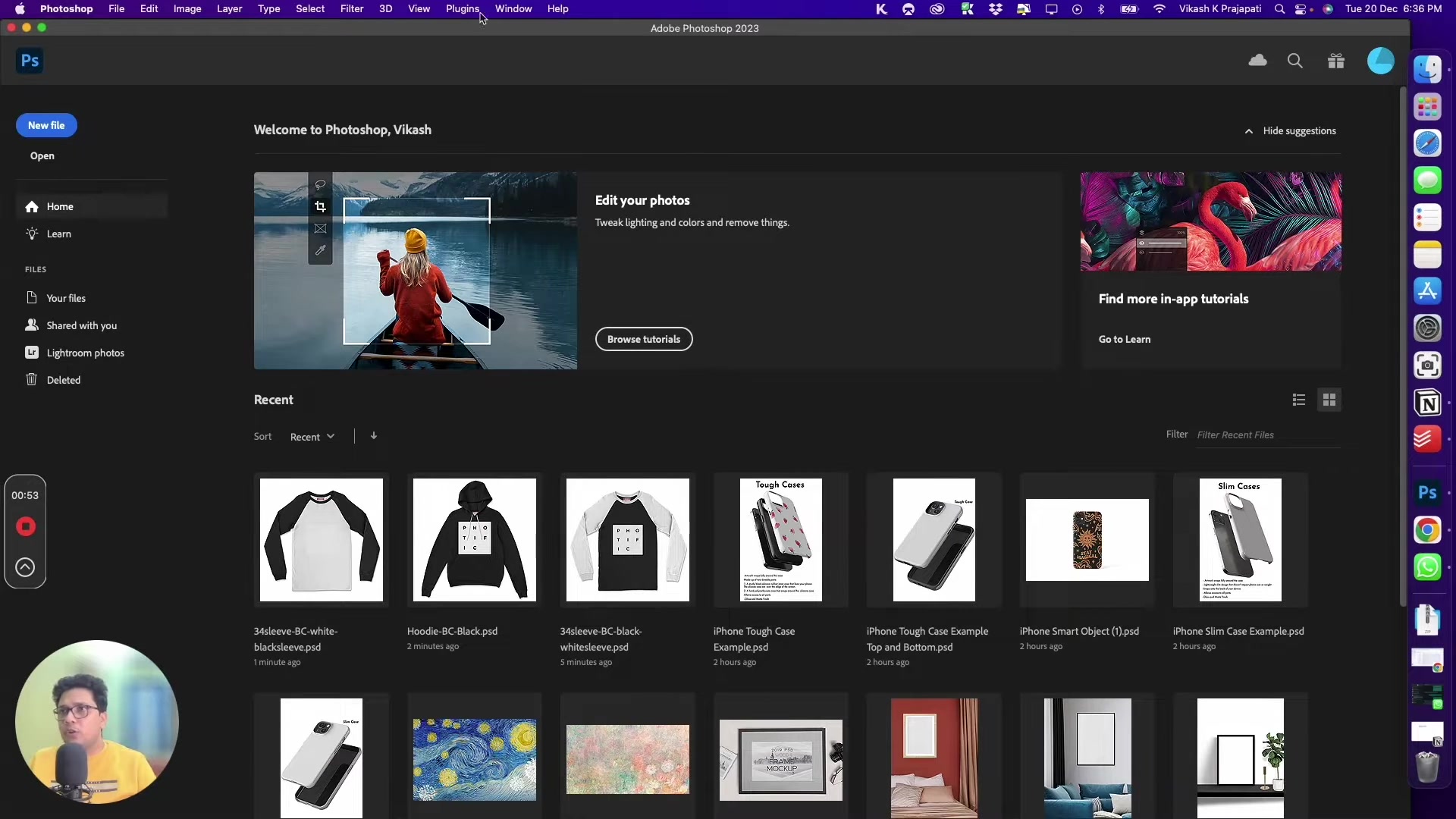Select the Crop tool icon on tutorial preview
This screenshot has width=1456, height=819.
point(320,206)
